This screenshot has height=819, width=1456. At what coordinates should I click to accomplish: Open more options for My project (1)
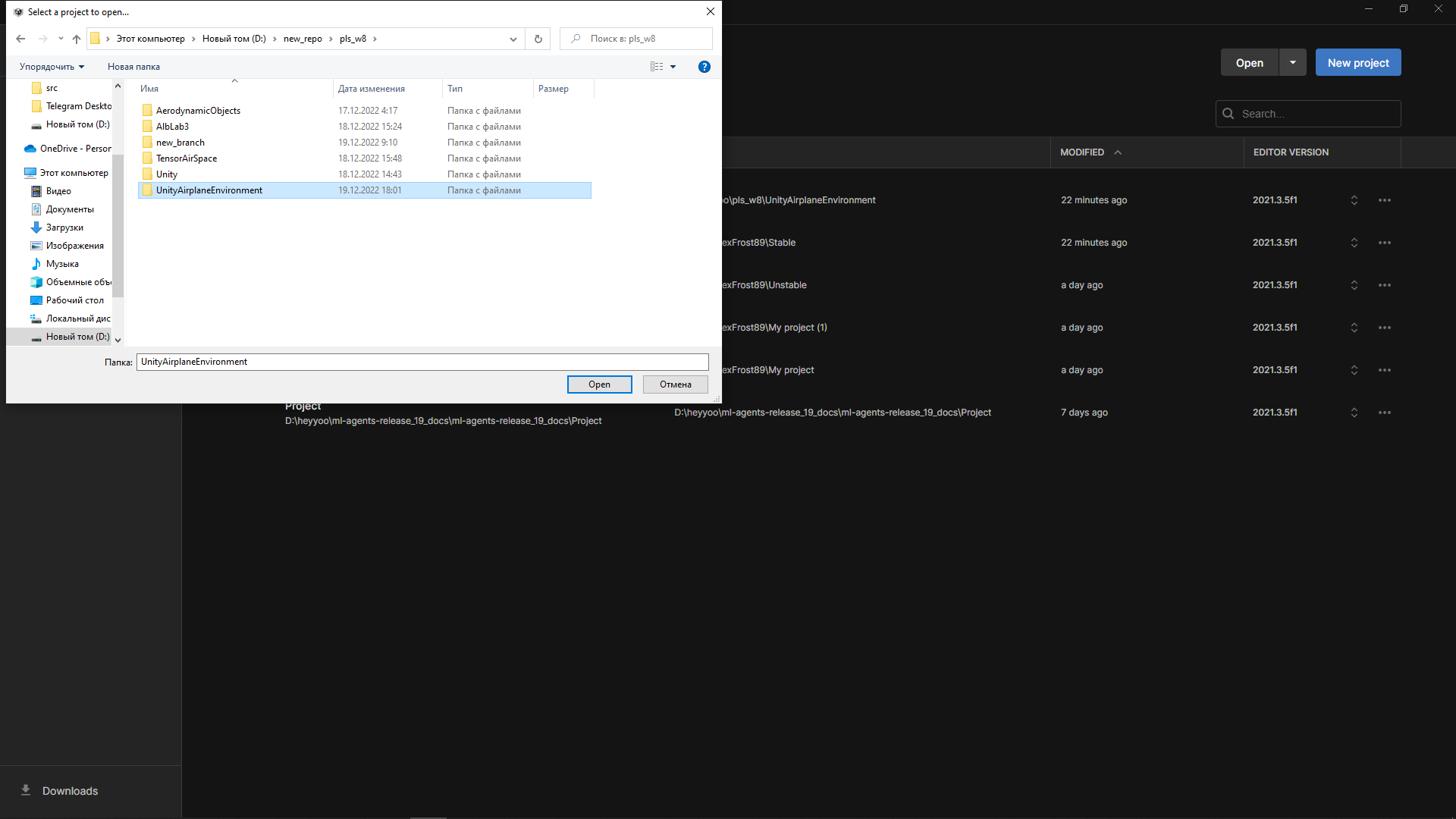tap(1385, 328)
